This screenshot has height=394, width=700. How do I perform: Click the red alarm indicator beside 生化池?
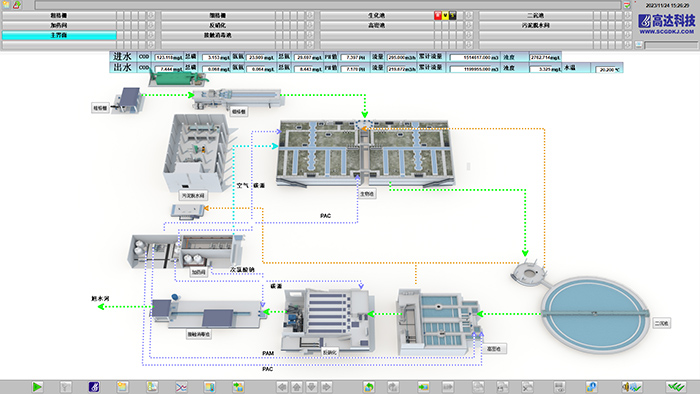(x=438, y=16)
